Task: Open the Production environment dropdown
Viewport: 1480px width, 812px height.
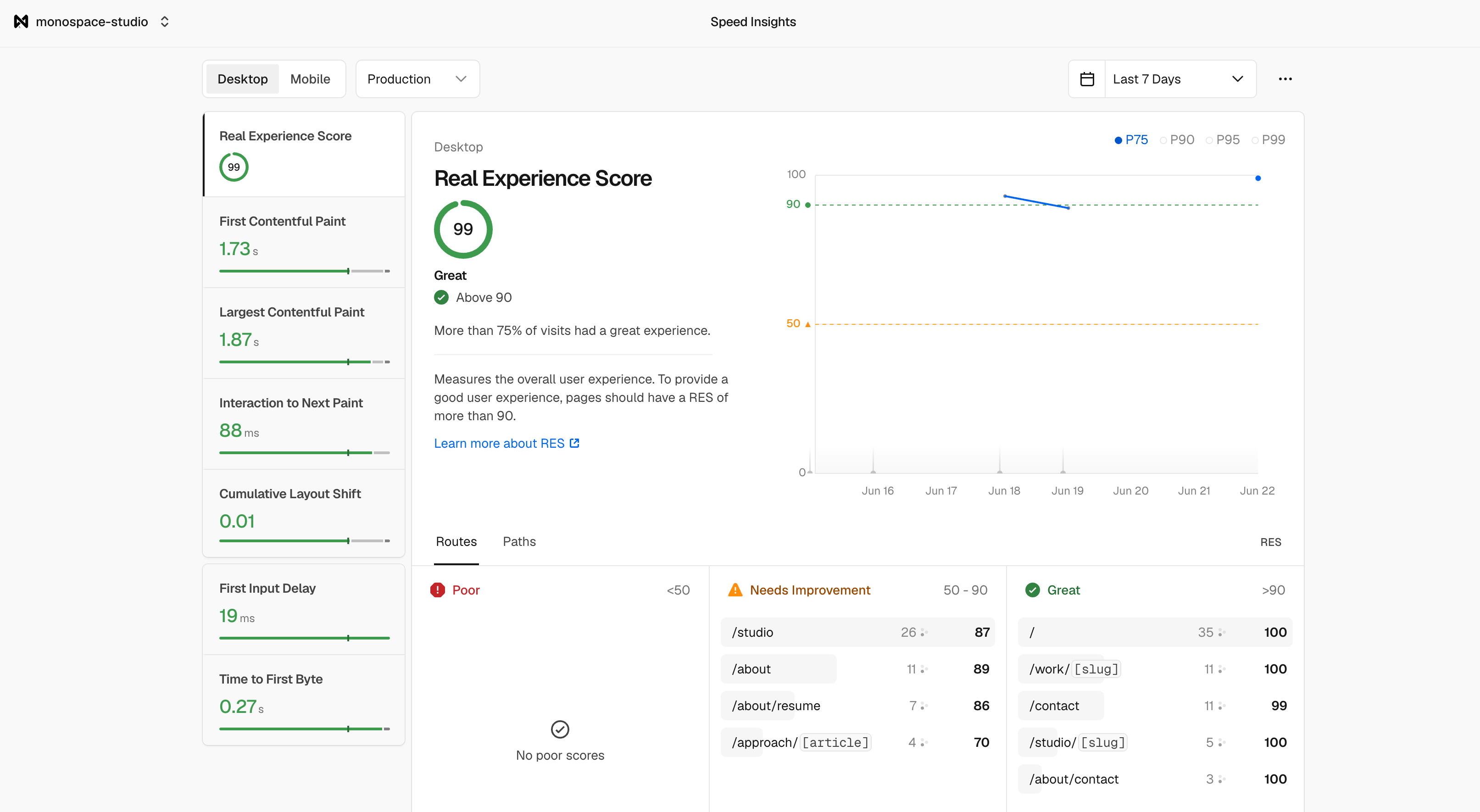Action: click(417, 79)
